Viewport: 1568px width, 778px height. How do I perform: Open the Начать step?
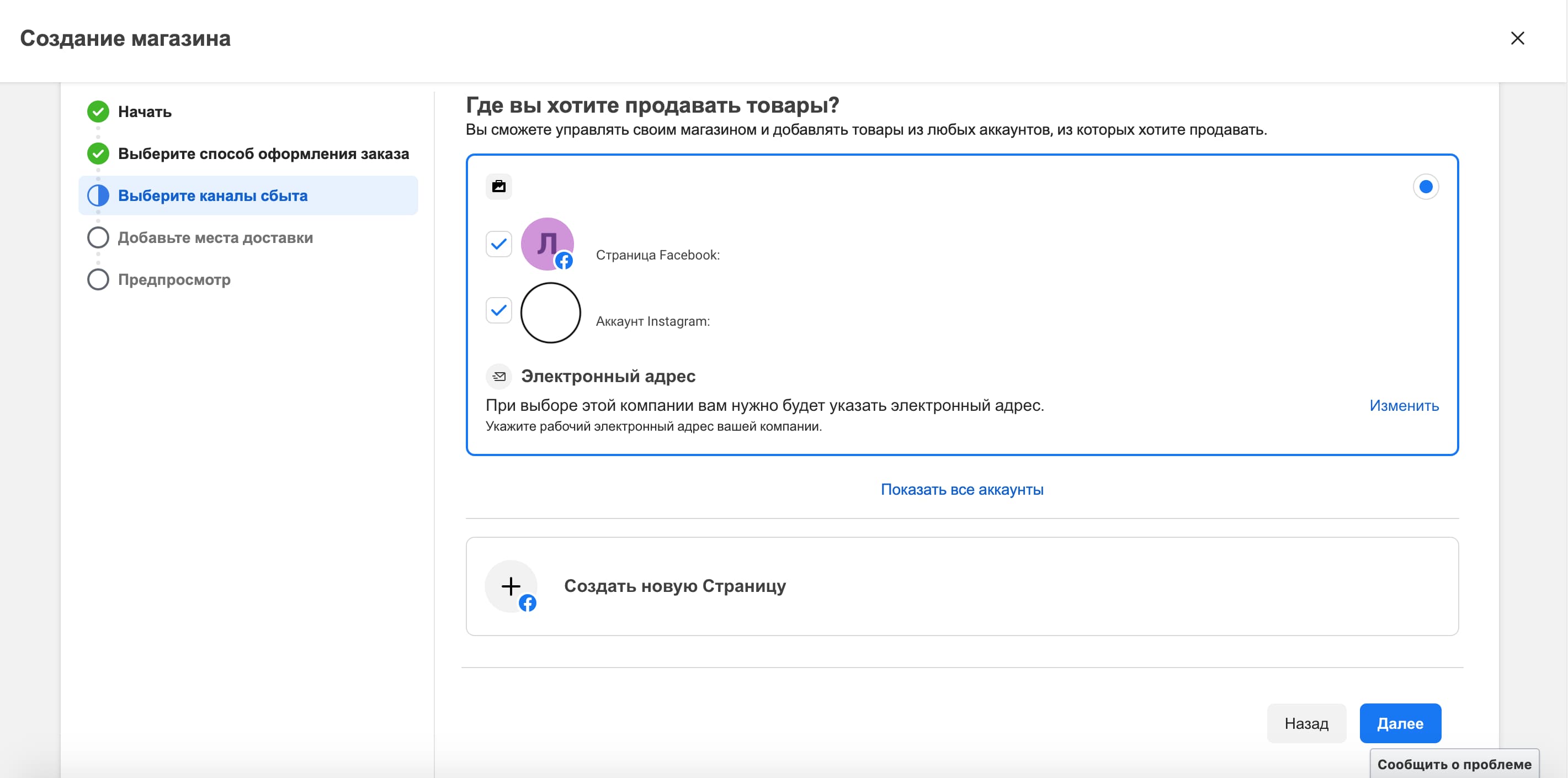(x=145, y=112)
